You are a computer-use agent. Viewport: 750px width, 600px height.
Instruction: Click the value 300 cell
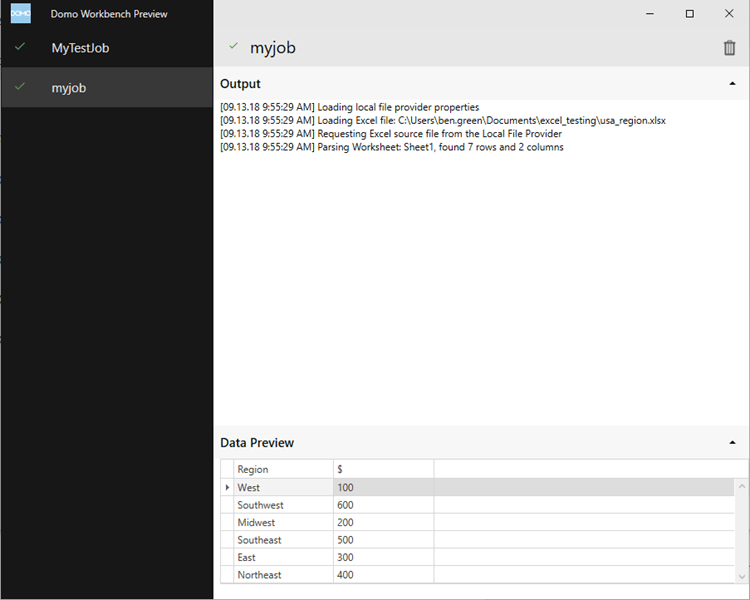coord(384,557)
